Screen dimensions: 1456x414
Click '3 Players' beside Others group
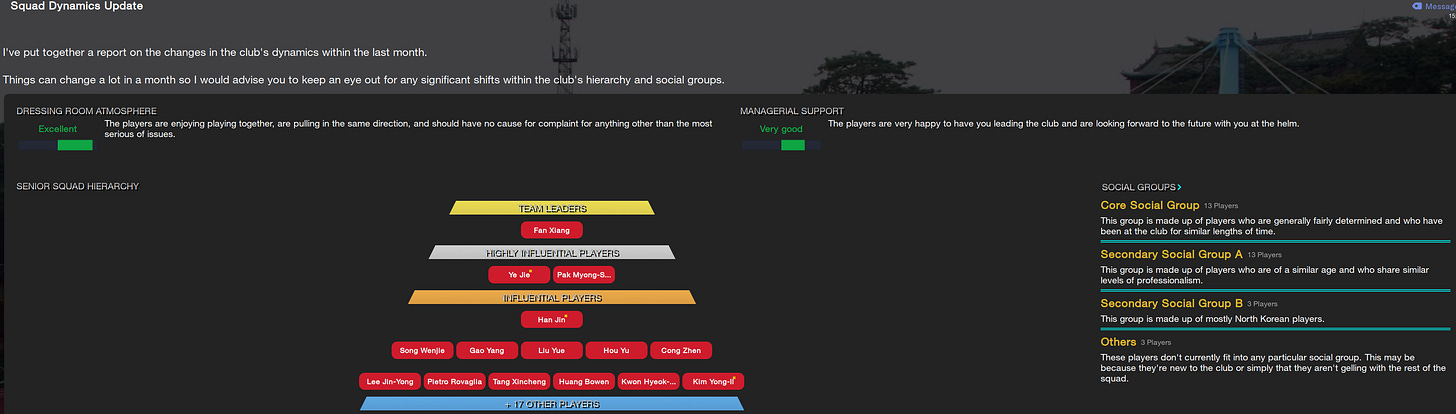(x=1156, y=343)
